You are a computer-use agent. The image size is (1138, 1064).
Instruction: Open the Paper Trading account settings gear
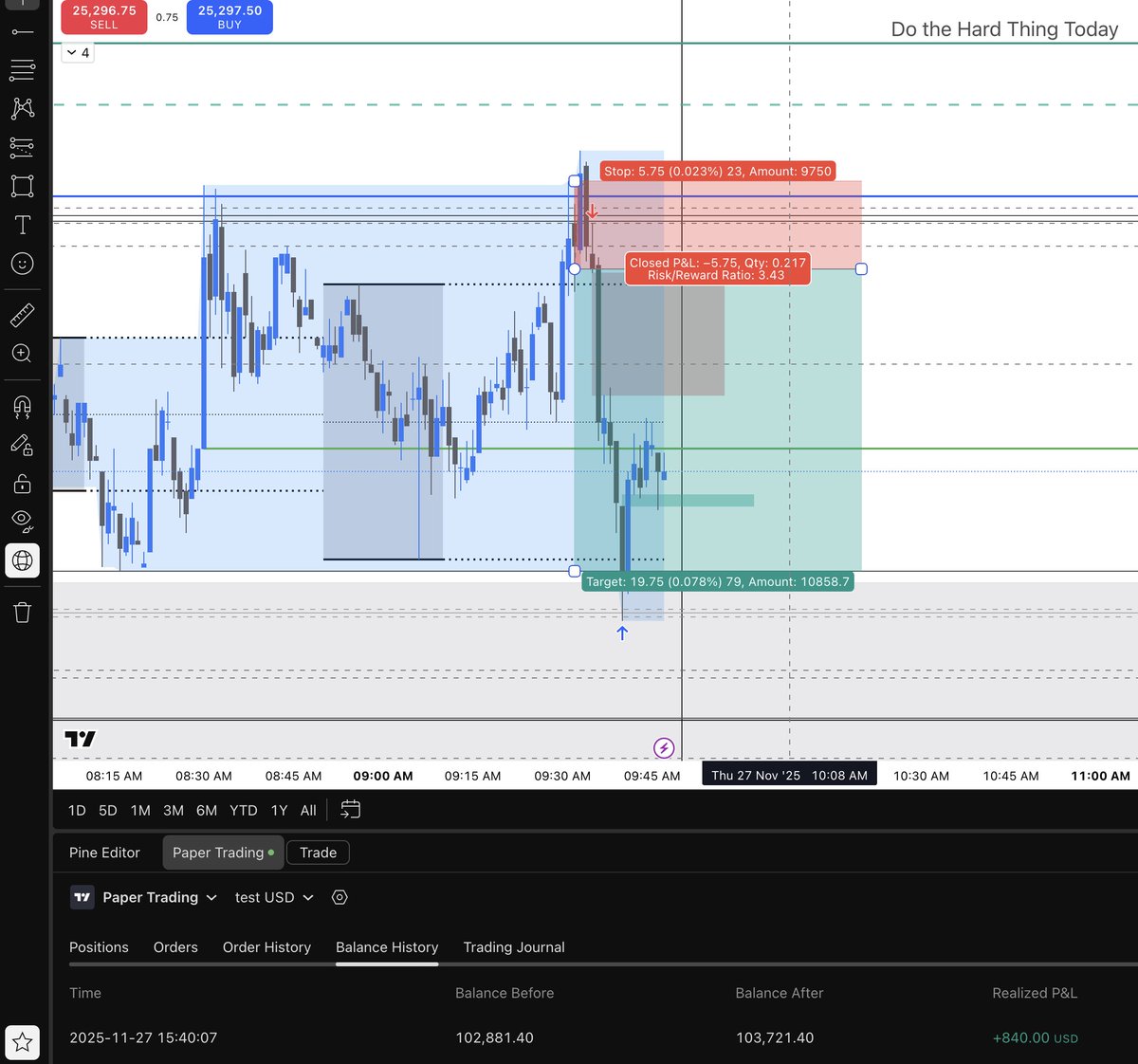pos(340,897)
